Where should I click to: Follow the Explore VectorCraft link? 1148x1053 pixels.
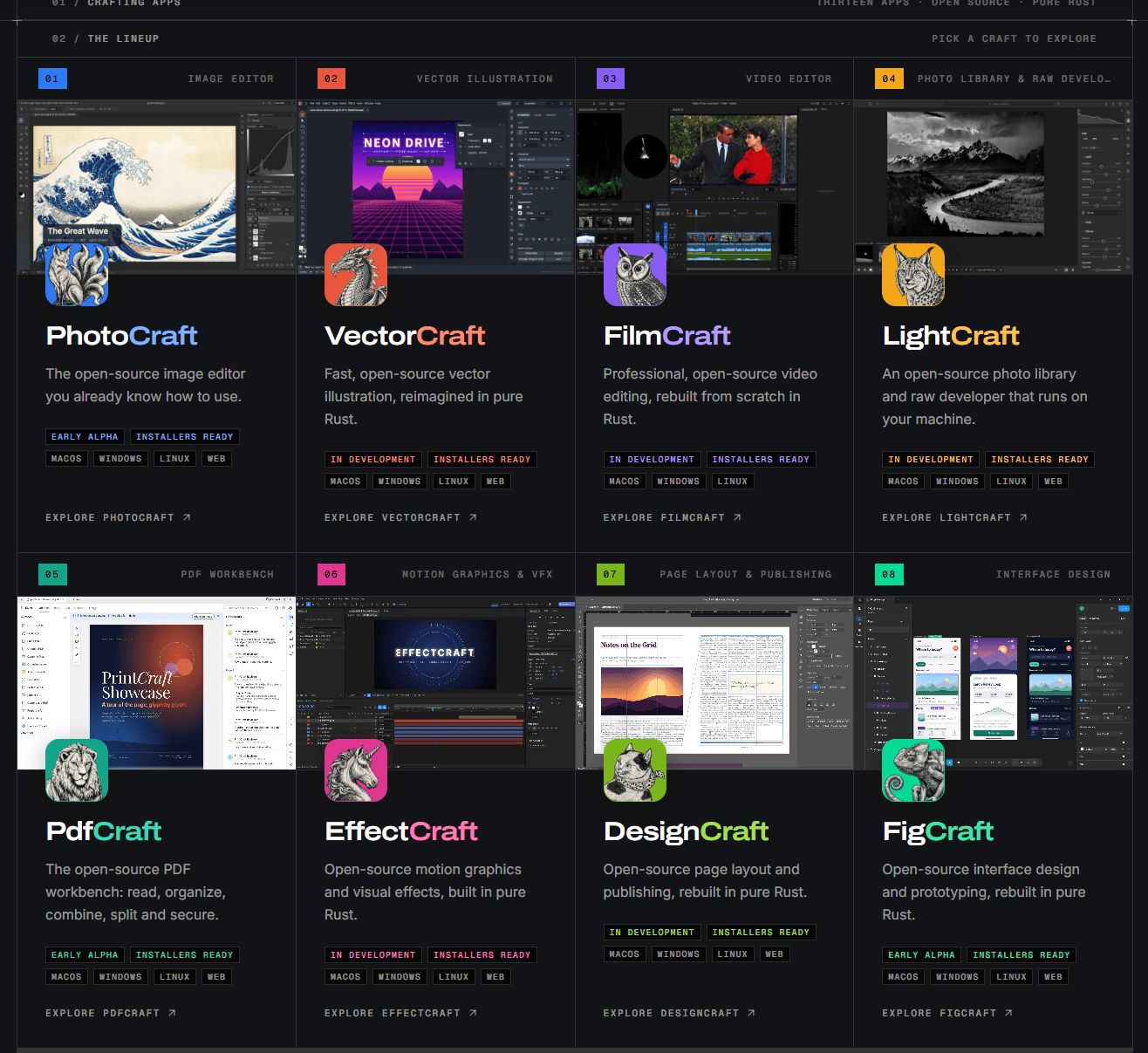point(400,518)
